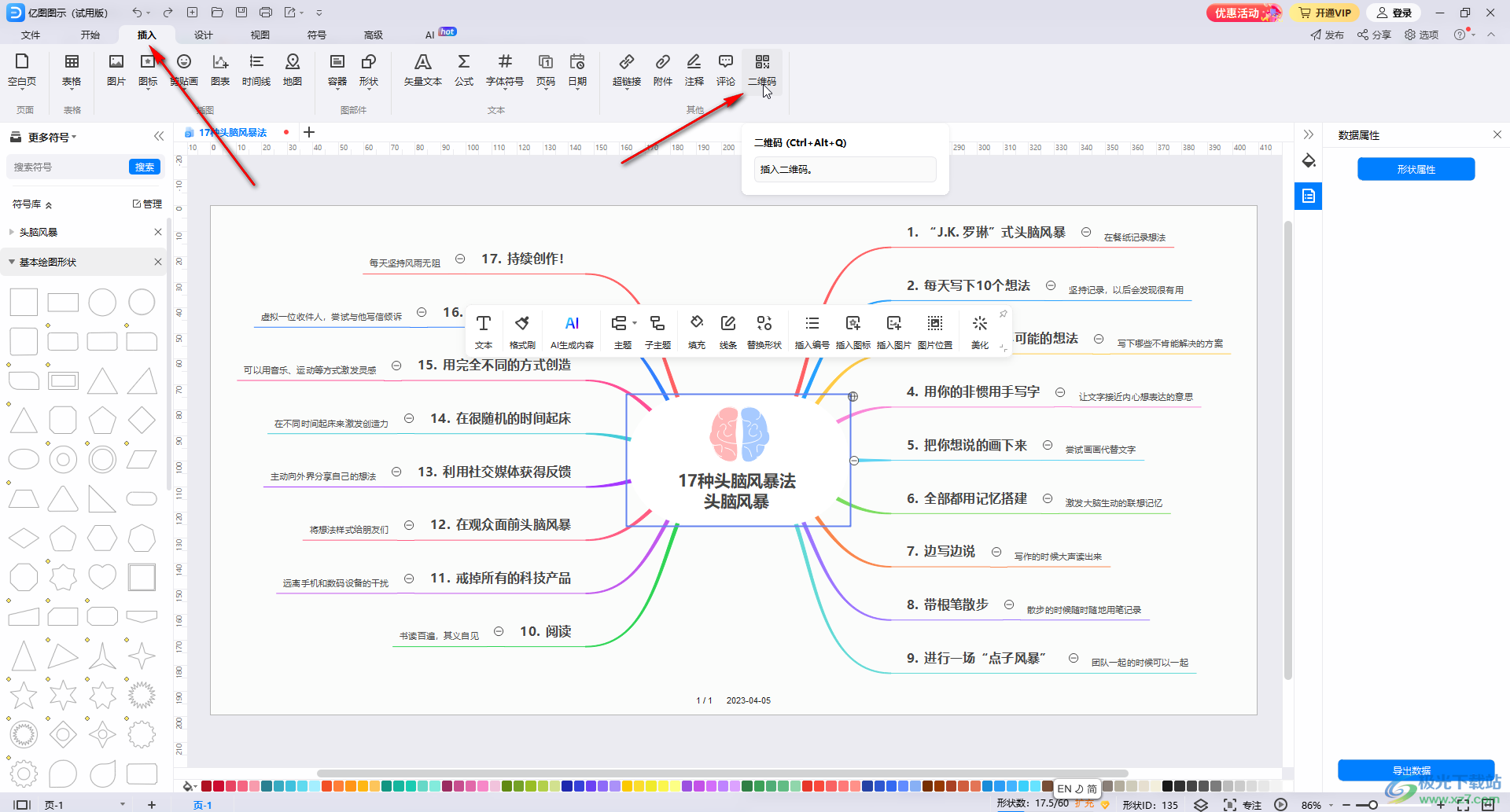Collapse 基本绘图形状 symbol library
This screenshot has width=1510, height=812.
pos(11,262)
